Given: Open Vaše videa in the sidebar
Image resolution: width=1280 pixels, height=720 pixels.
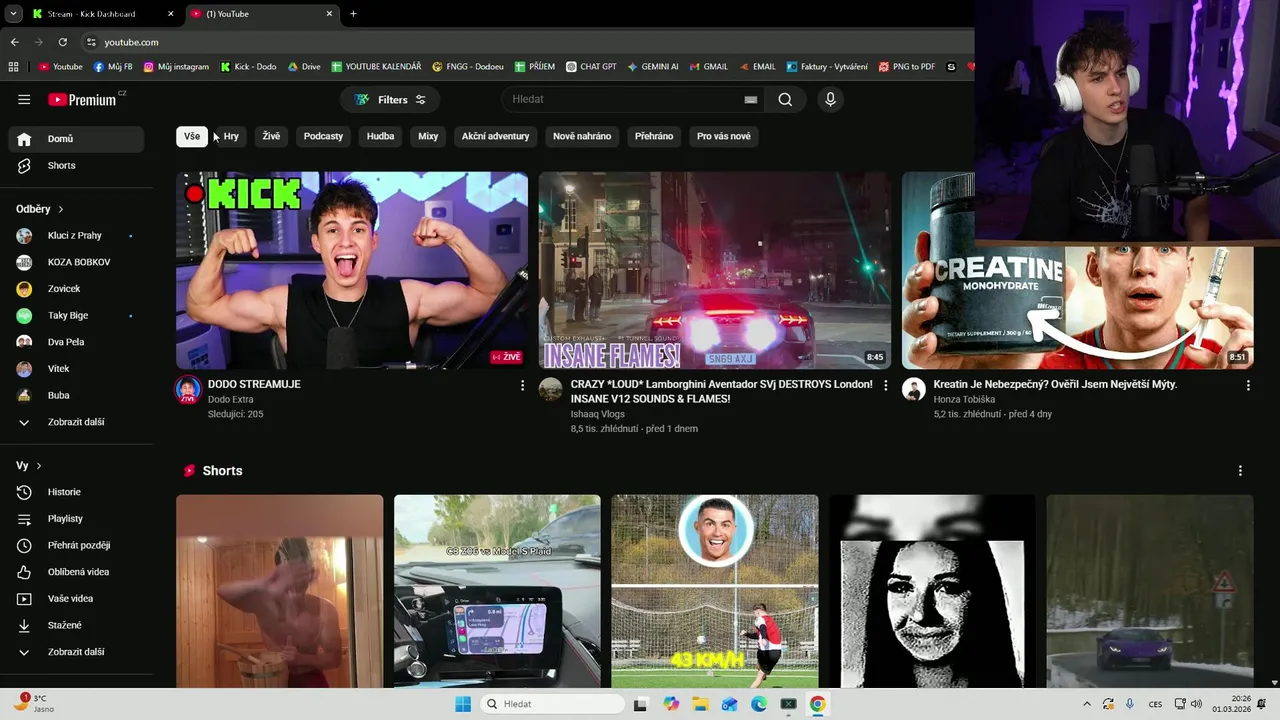Looking at the screenshot, I should [76, 599].
